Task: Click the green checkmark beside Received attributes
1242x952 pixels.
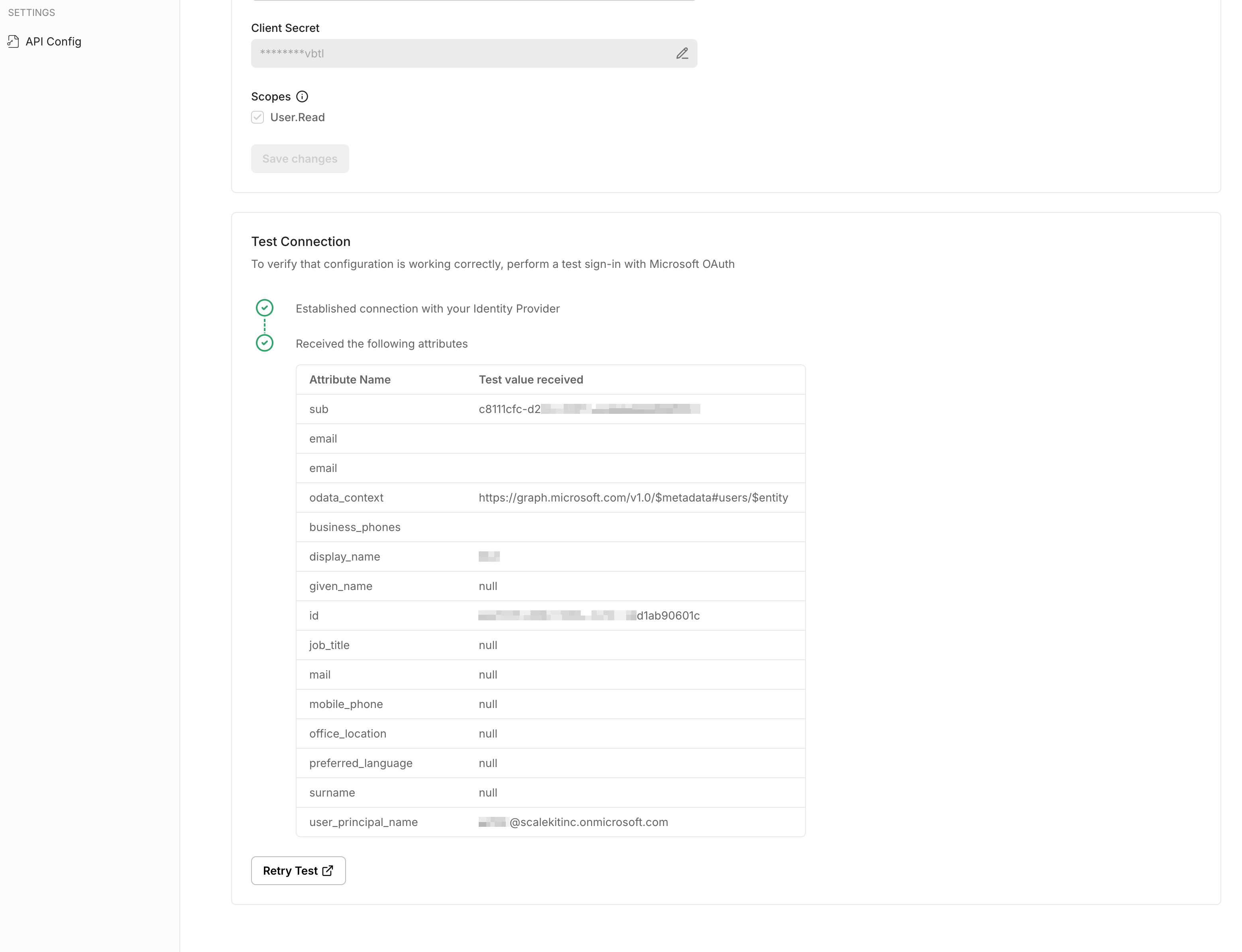Action: [265, 343]
